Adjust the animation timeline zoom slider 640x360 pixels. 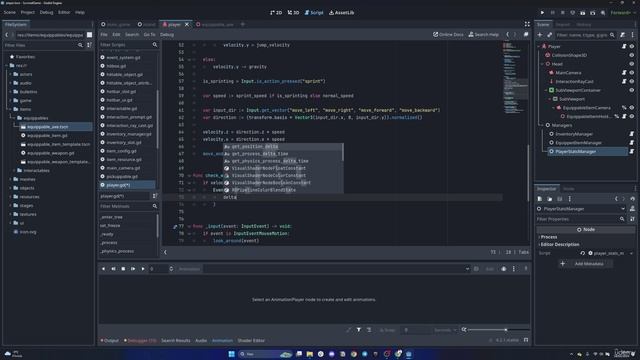pyautogui.click(x=498, y=330)
